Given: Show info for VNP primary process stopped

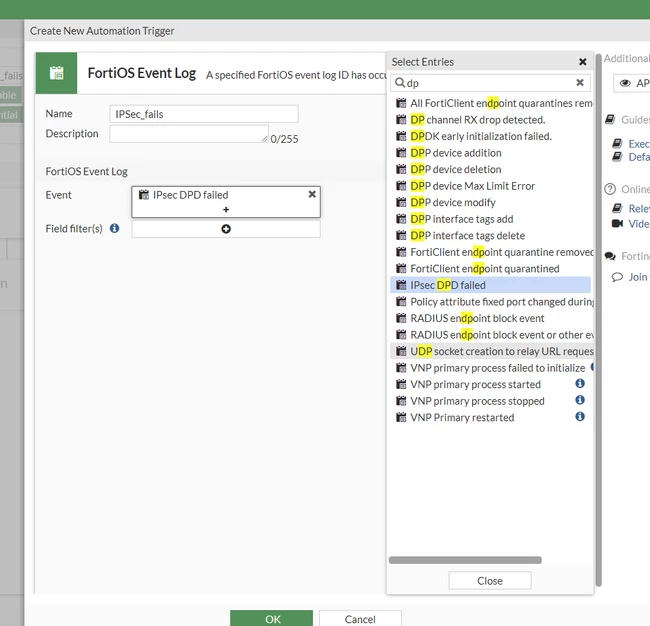Looking at the screenshot, I should pyautogui.click(x=580, y=400).
